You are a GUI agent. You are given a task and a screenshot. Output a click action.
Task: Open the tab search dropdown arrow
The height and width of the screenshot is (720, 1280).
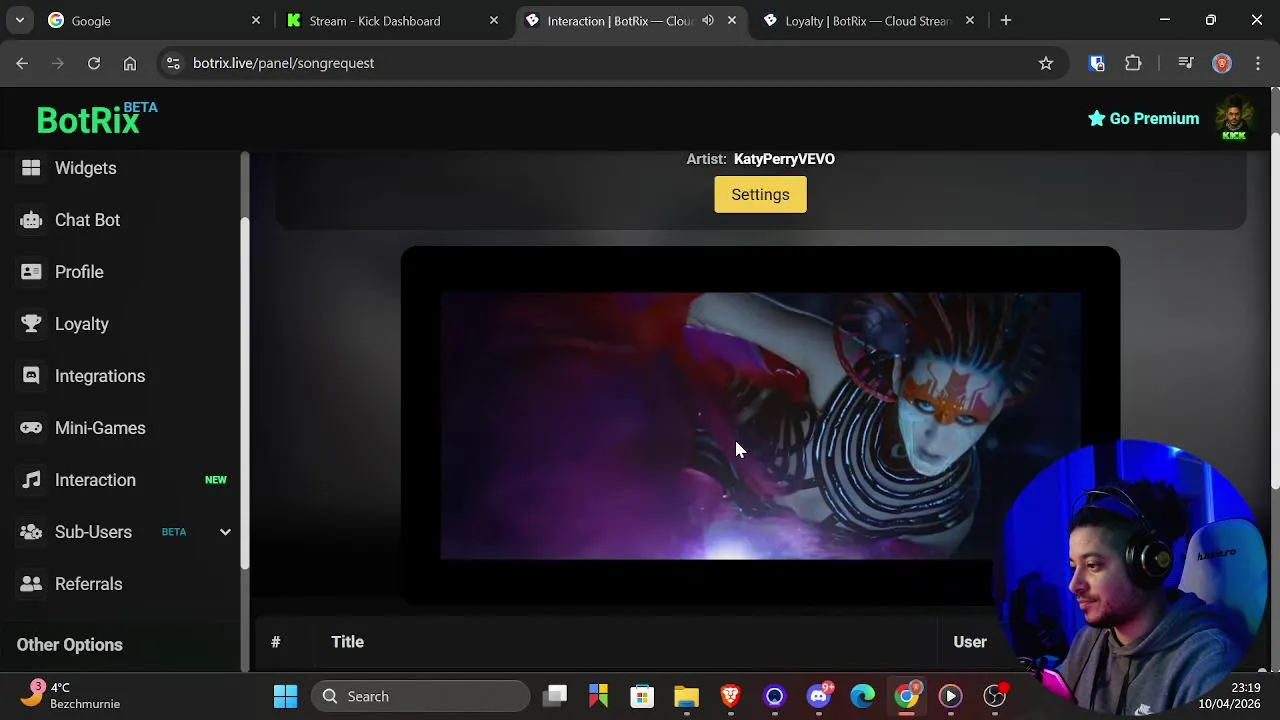click(x=19, y=20)
